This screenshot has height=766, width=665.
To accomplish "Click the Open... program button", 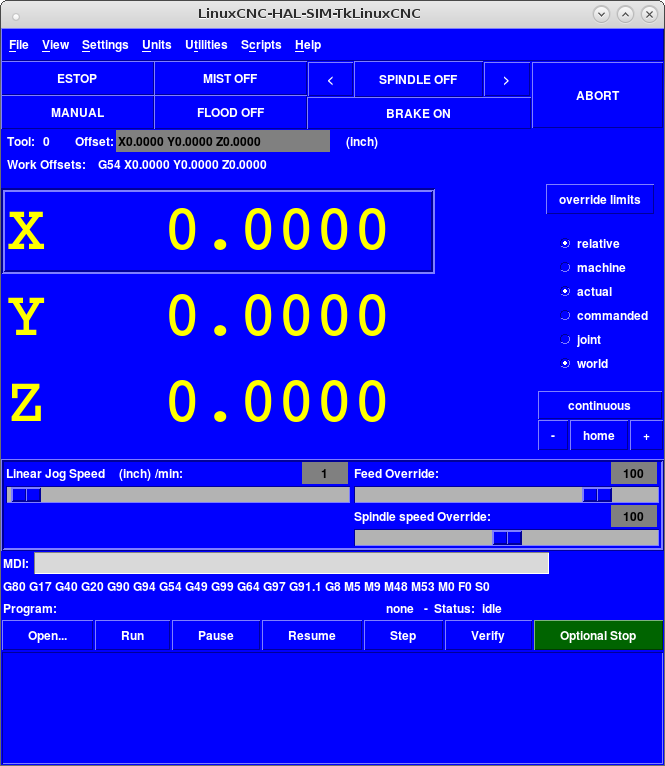I will pyautogui.click(x=48, y=636).
